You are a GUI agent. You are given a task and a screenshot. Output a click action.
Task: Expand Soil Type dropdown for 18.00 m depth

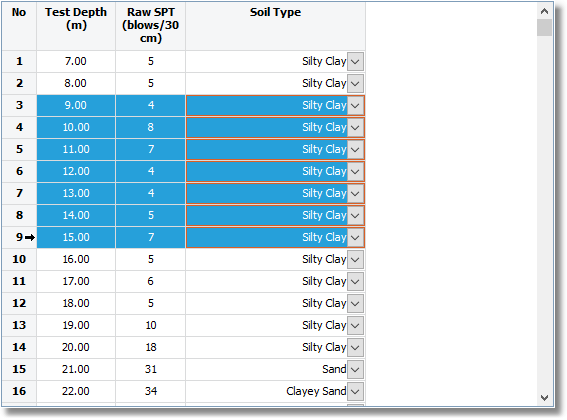[355, 304]
